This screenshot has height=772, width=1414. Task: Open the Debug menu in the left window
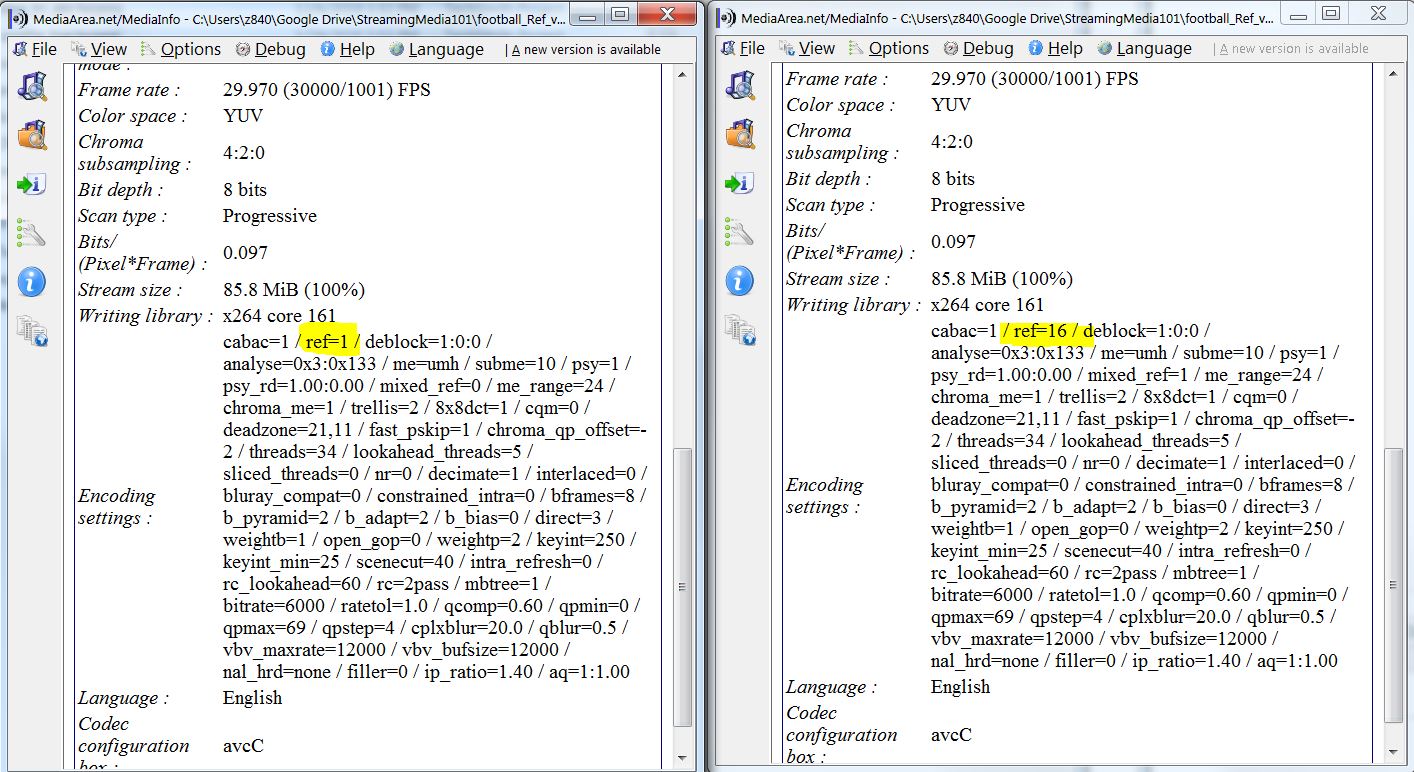pyautogui.click(x=271, y=49)
